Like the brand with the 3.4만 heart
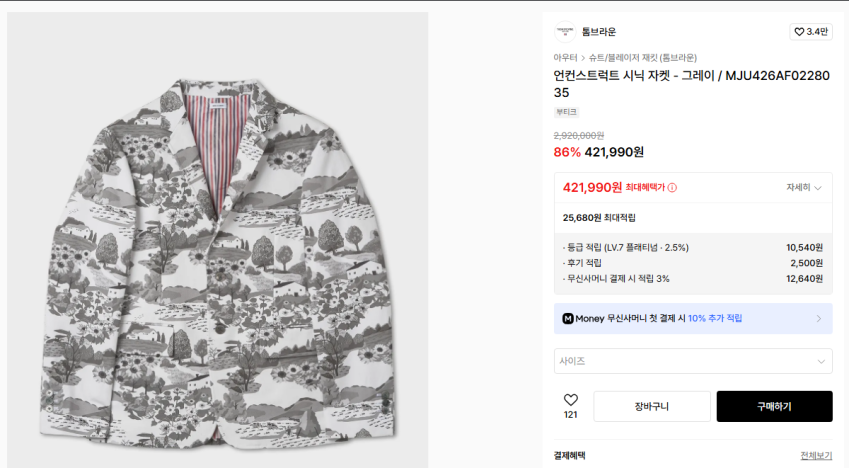 (810, 32)
